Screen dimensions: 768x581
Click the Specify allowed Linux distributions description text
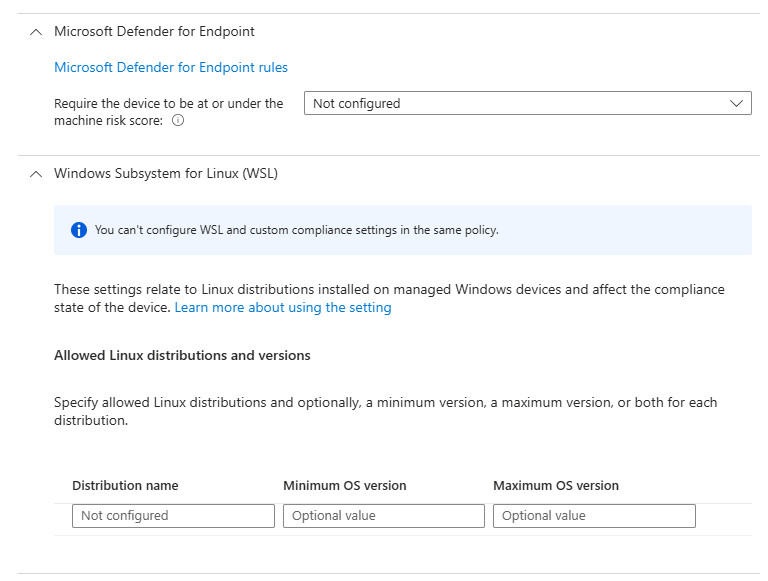click(x=385, y=403)
